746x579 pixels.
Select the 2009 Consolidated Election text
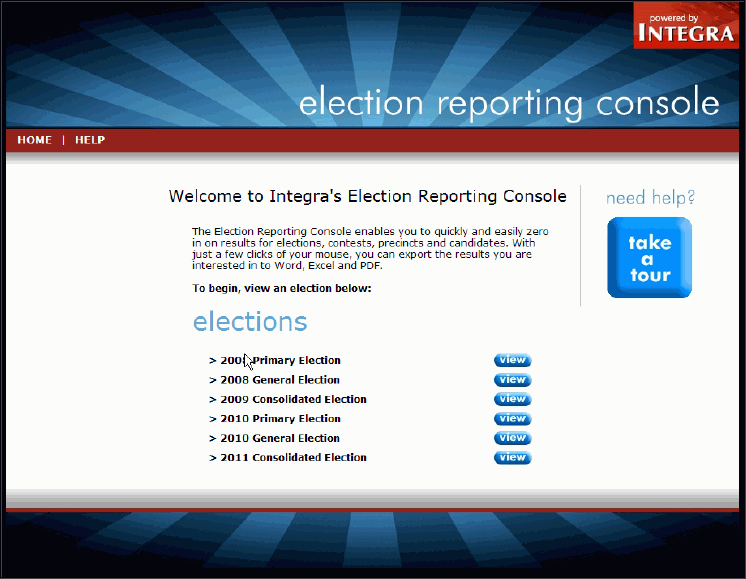(x=293, y=399)
